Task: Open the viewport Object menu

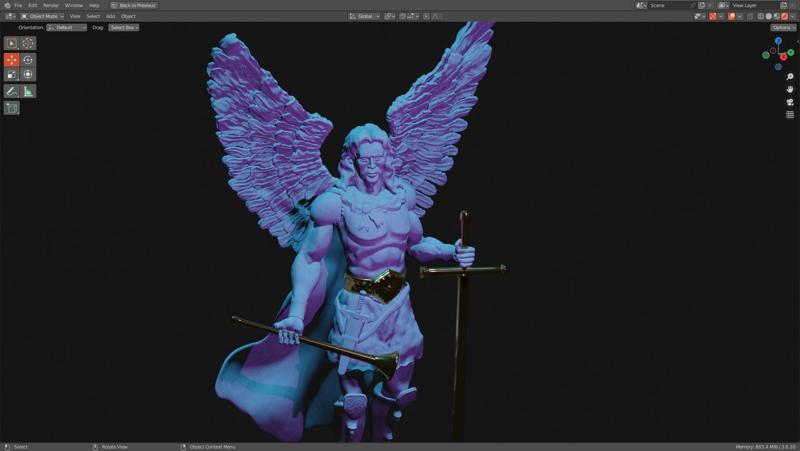Action: (128, 16)
